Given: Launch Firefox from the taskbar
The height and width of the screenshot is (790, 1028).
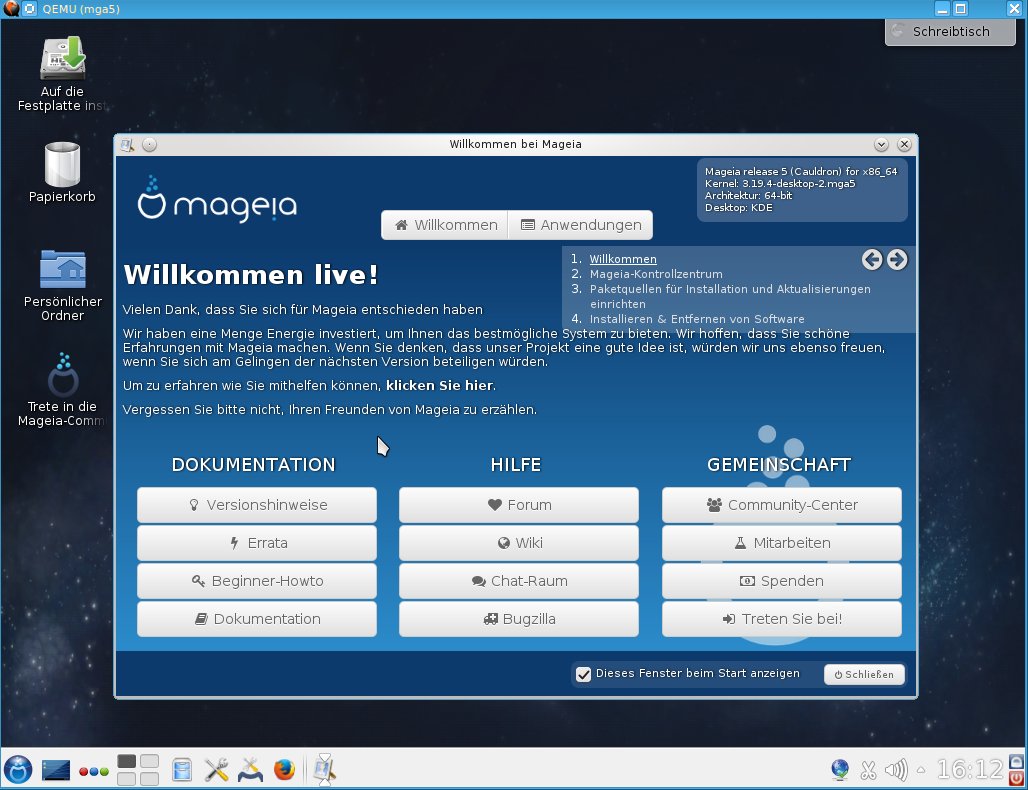Looking at the screenshot, I should pyautogui.click(x=285, y=769).
